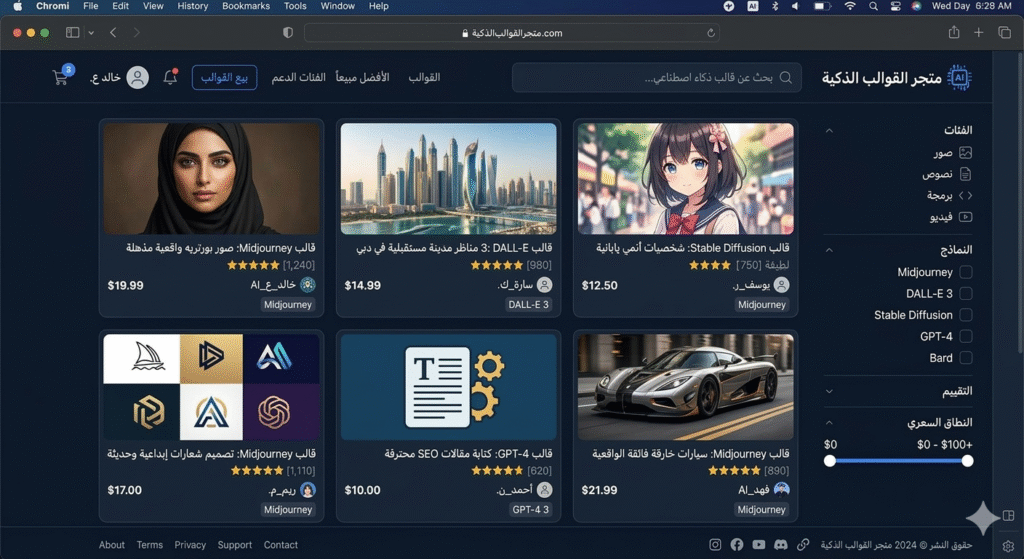Check the Bard model filter
Viewport: 1024px width, 559px height.
[966, 358]
